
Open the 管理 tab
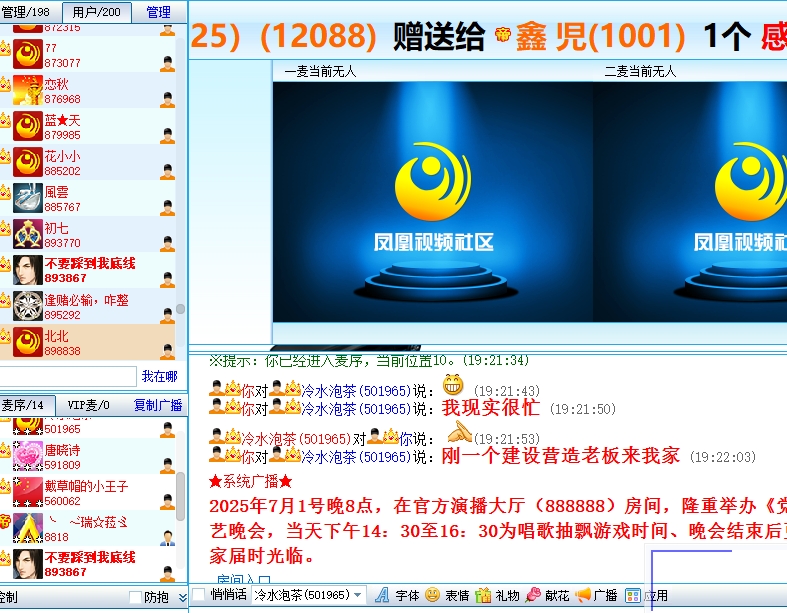click(159, 12)
